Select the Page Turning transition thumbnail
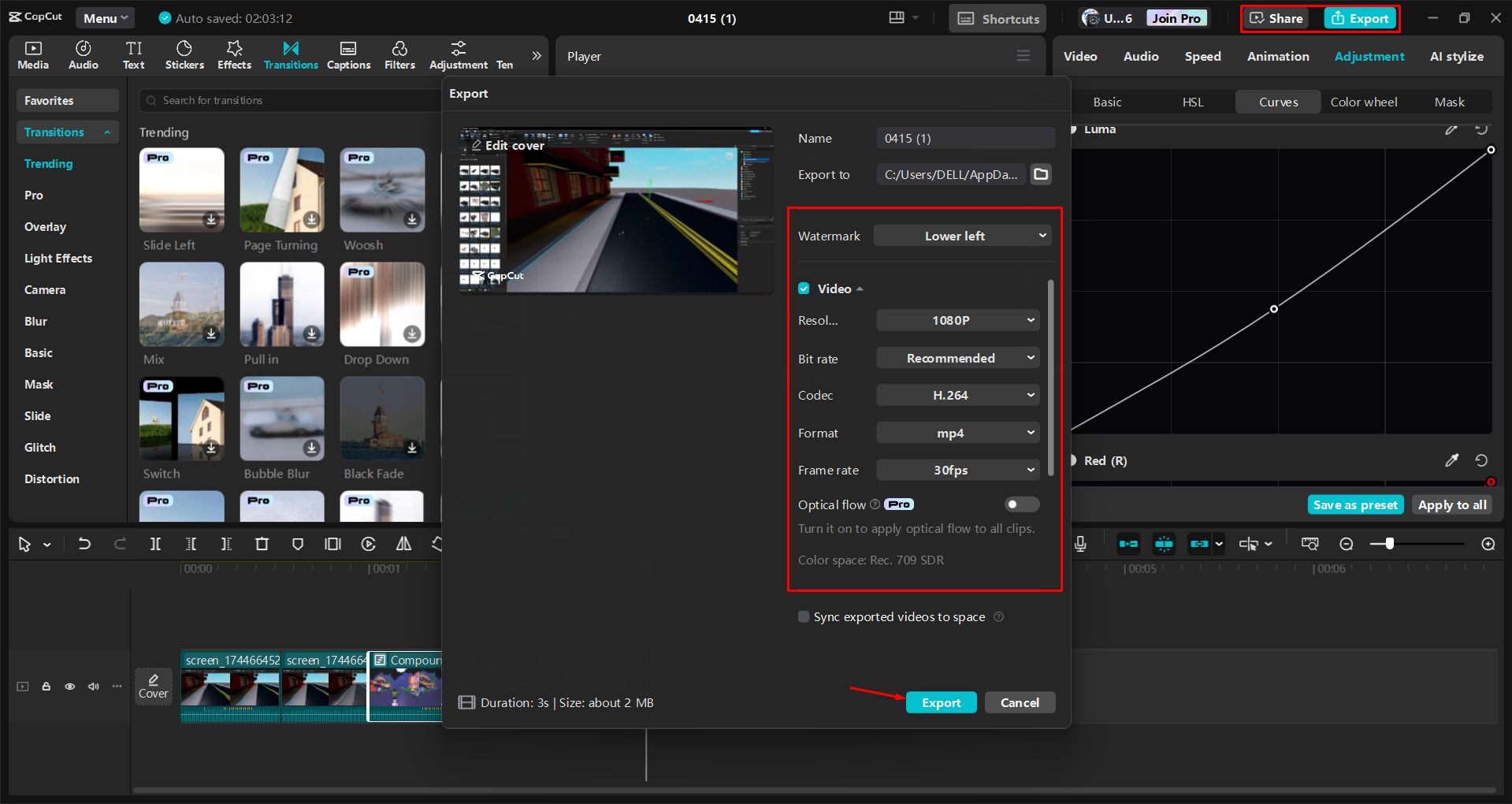 click(282, 190)
